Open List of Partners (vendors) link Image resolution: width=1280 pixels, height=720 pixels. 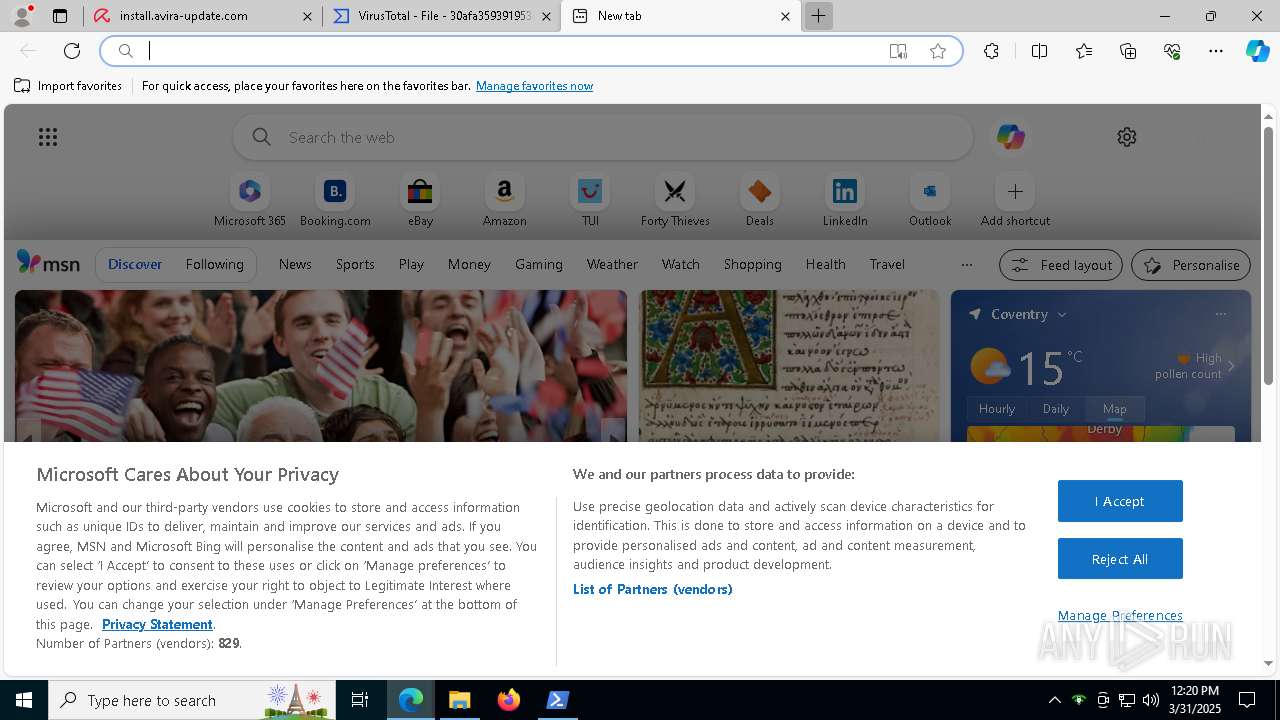tap(653, 589)
